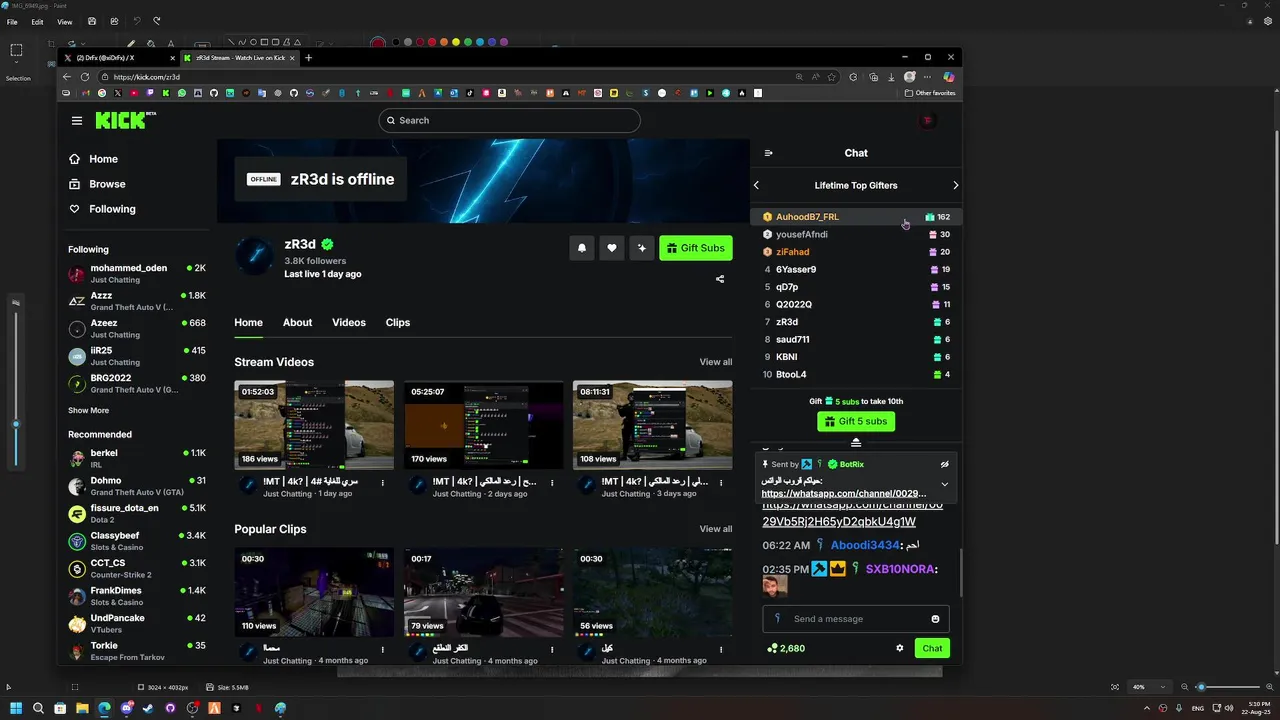This screenshot has width=1280, height=720.
Task: Open the WhatsApp channel link in the pinned message
Action: [843, 493]
